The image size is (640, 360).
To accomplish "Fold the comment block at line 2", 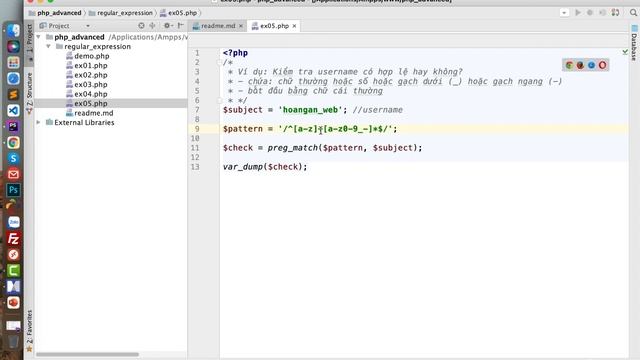I will [220, 62].
